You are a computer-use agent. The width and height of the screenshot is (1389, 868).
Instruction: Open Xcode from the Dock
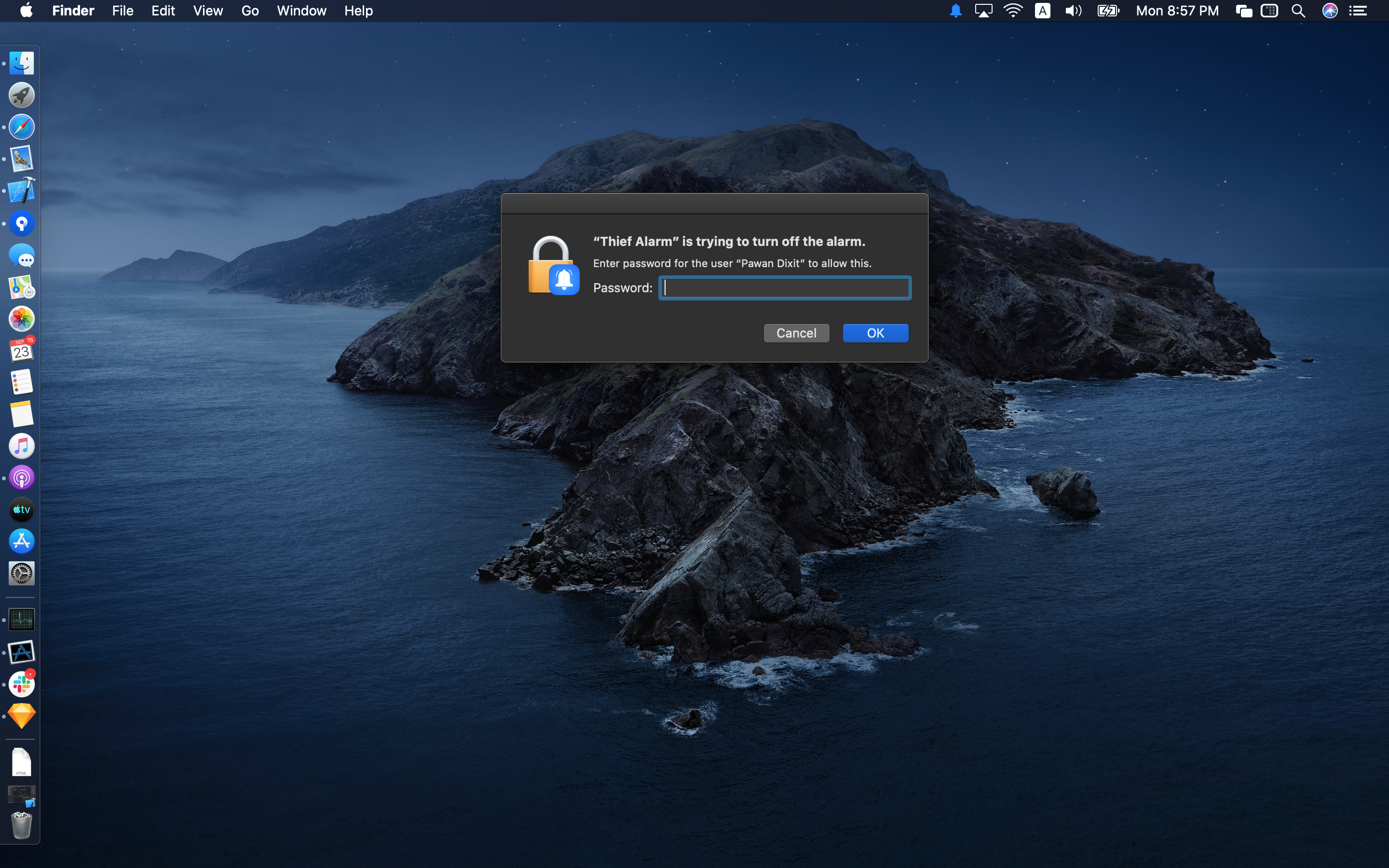coord(21,190)
